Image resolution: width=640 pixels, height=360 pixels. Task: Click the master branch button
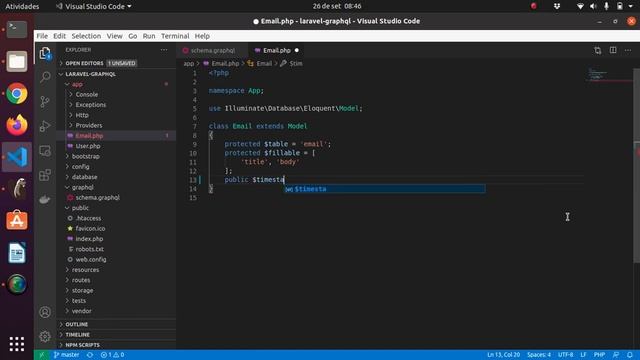point(67,355)
